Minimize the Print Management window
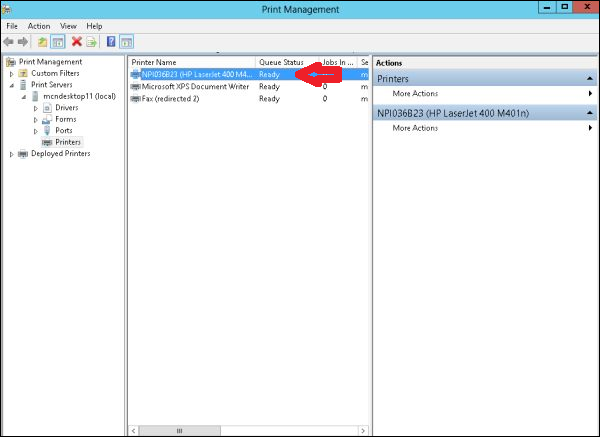The height and width of the screenshot is (437, 600). click(x=547, y=7)
